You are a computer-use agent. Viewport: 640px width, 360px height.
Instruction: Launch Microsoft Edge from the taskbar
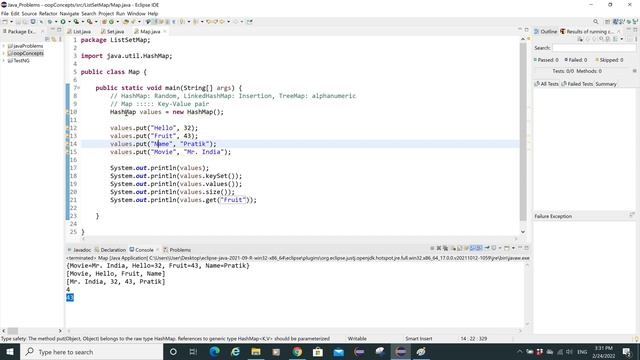click(x=214, y=351)
